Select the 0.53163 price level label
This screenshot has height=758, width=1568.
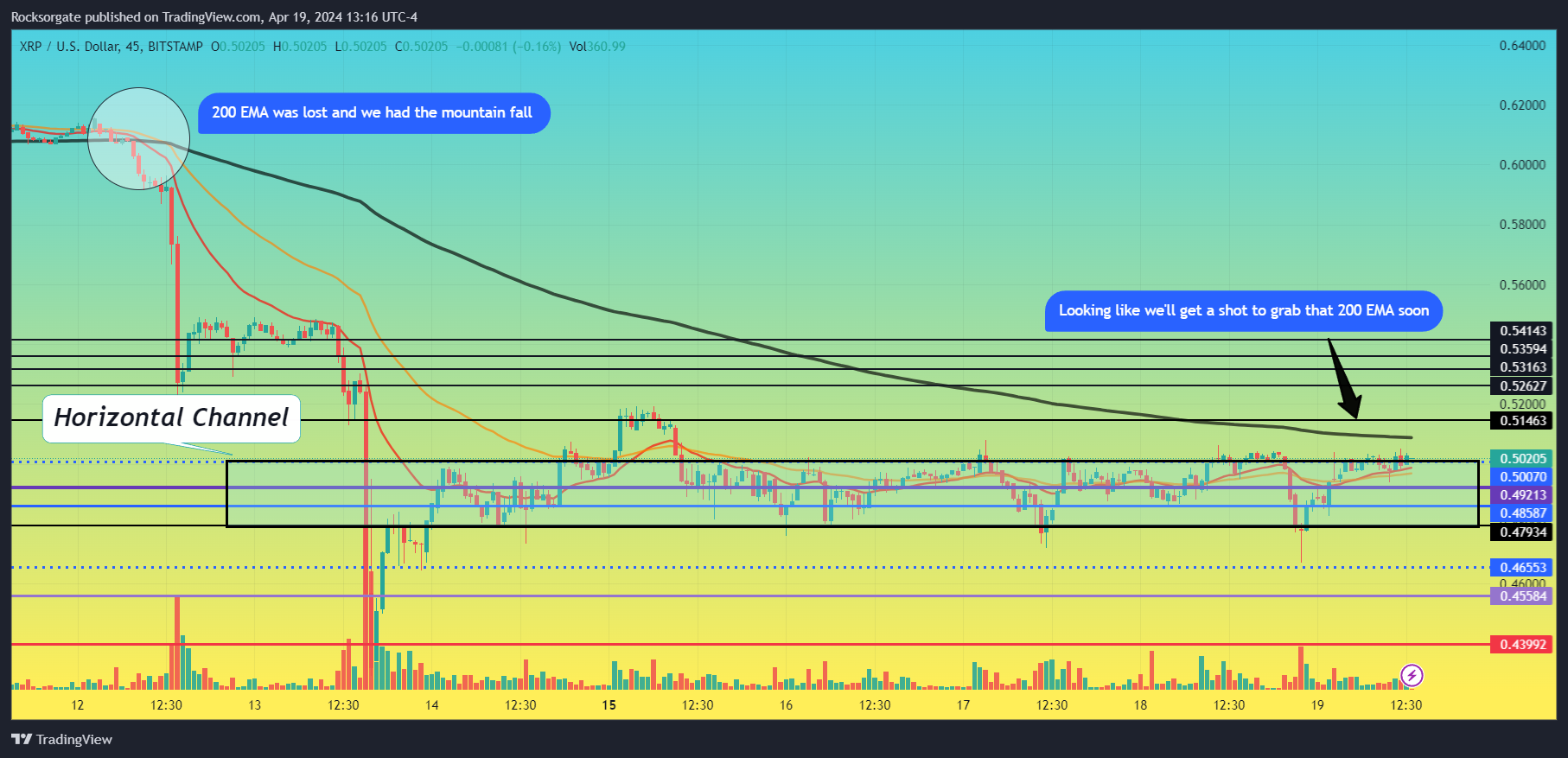point(1521,367)
